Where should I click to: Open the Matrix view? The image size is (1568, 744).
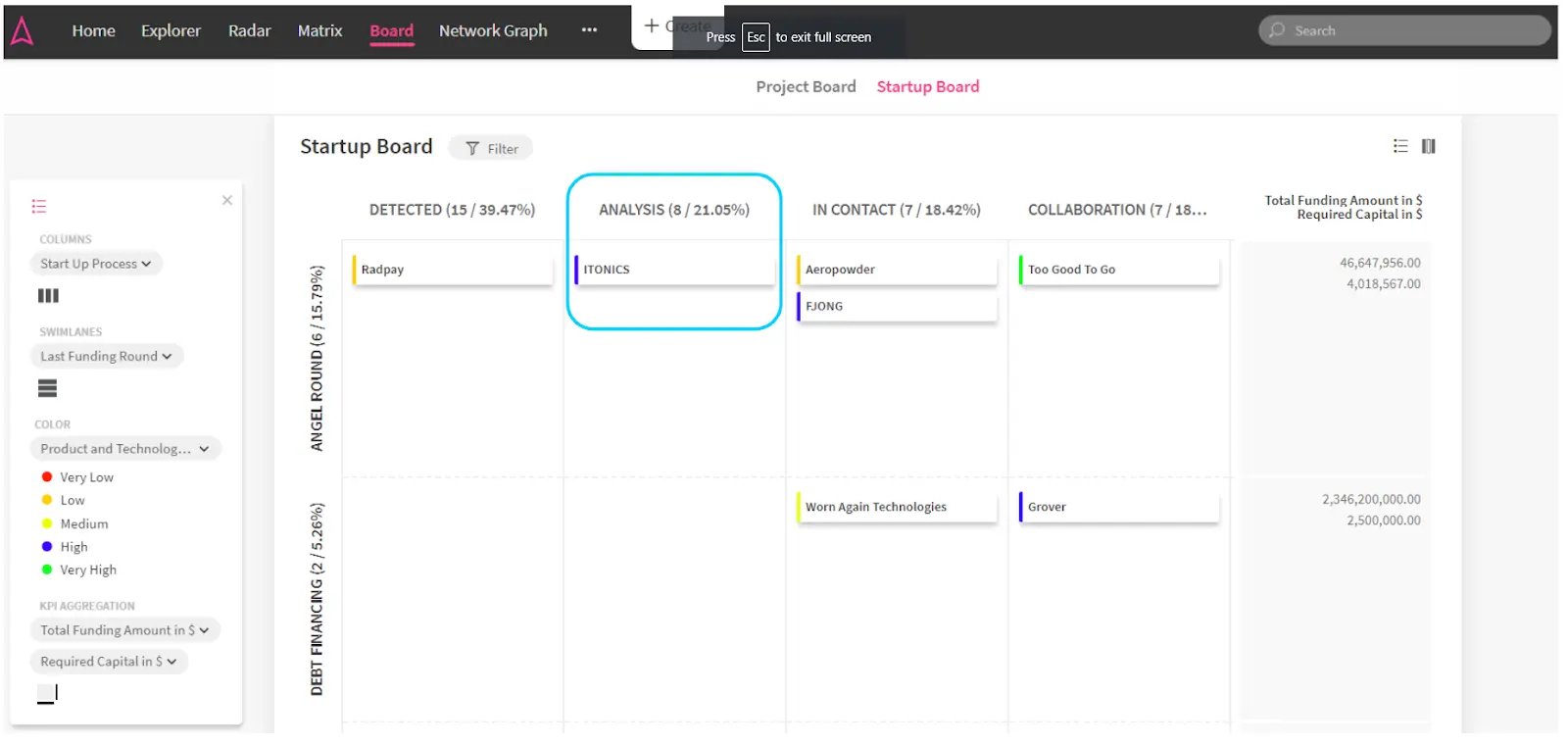(319, 31)
